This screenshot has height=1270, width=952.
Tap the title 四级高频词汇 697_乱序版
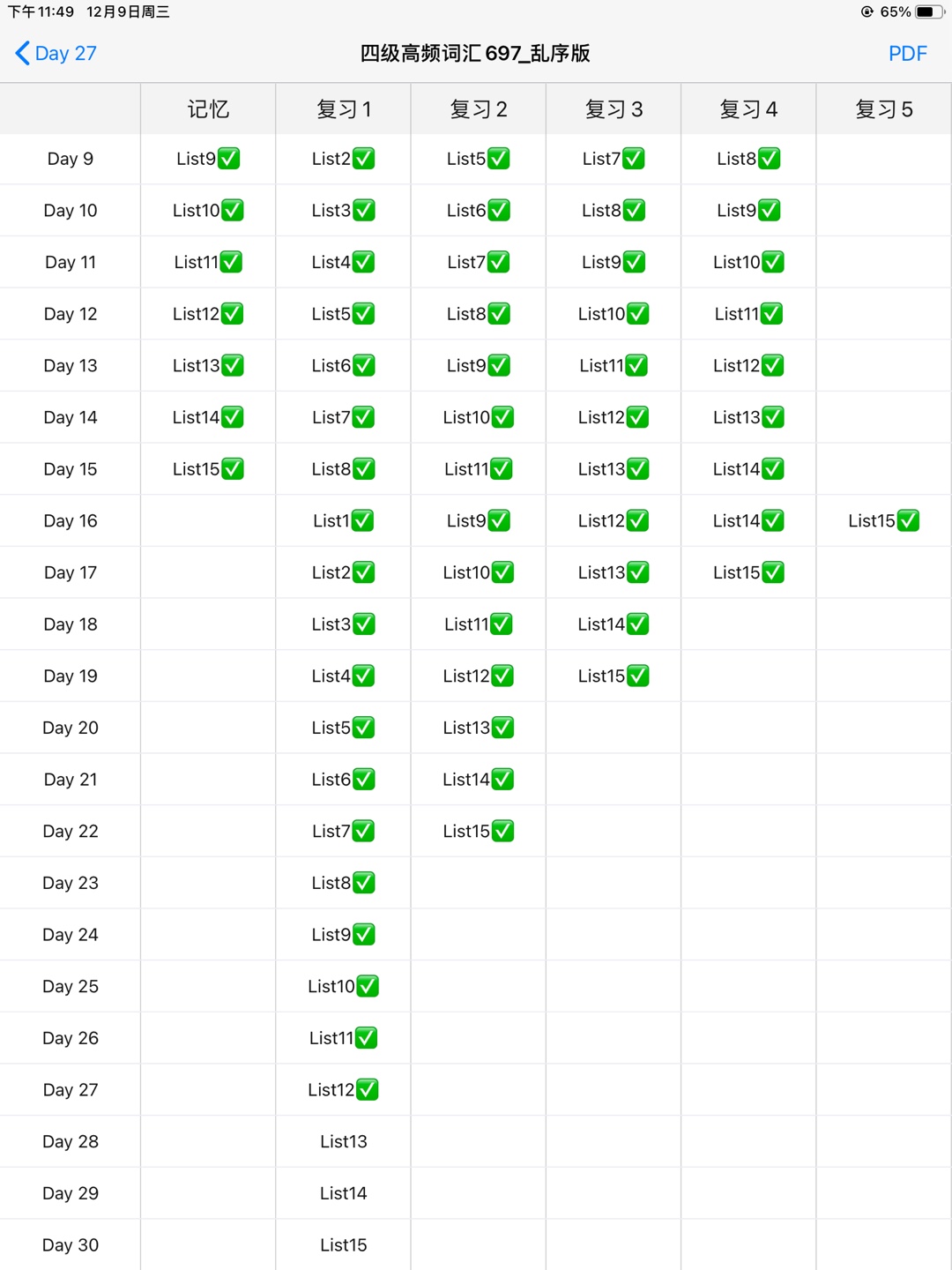(475, 54)
